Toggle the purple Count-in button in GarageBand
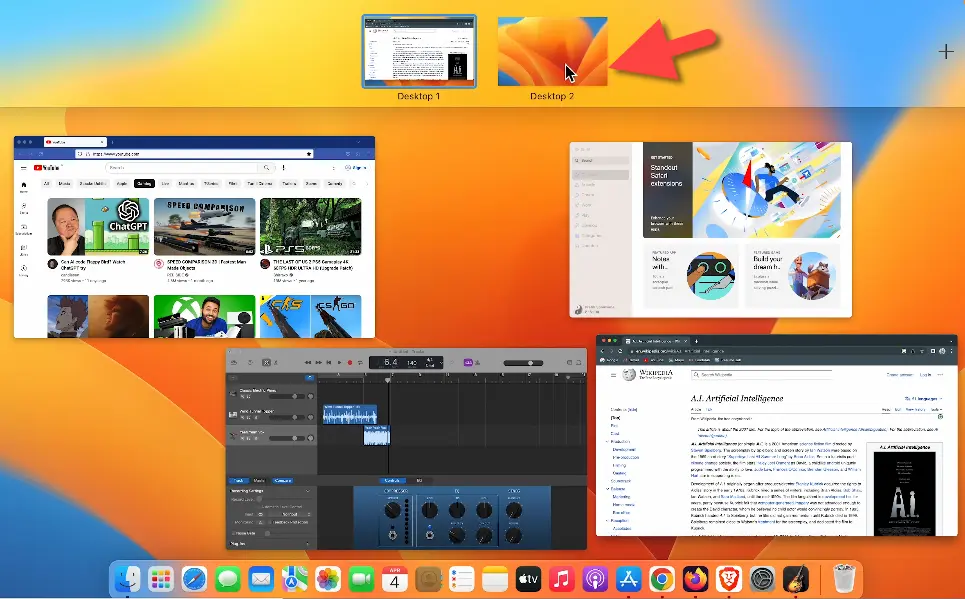Image resolution: width=965 pixels, height=599 pixels. (x=468, y=363)
